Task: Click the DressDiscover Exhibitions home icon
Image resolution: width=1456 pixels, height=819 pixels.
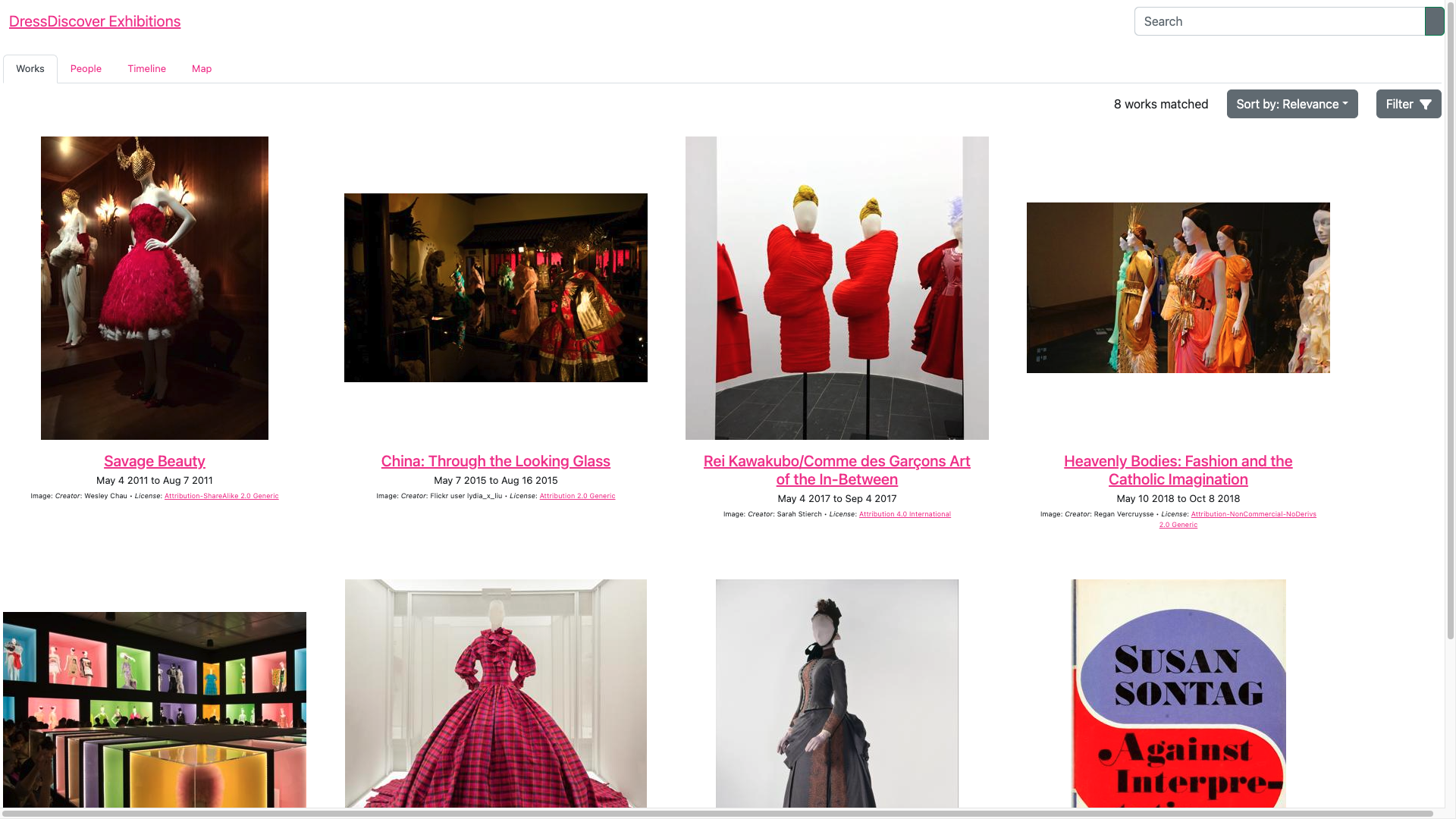Action: coord(95,21)
